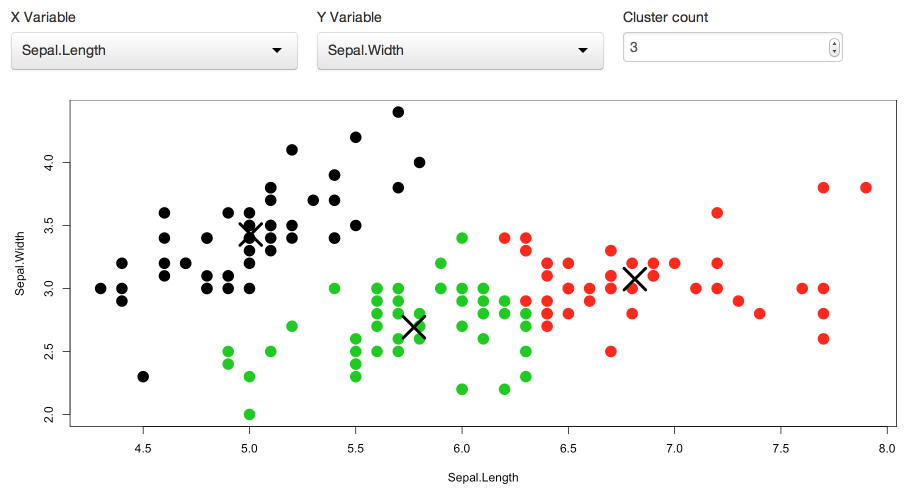The image size is (913, 496).
Task: Click the arrow on Sepal.Length selector
Action: point(277,51)
